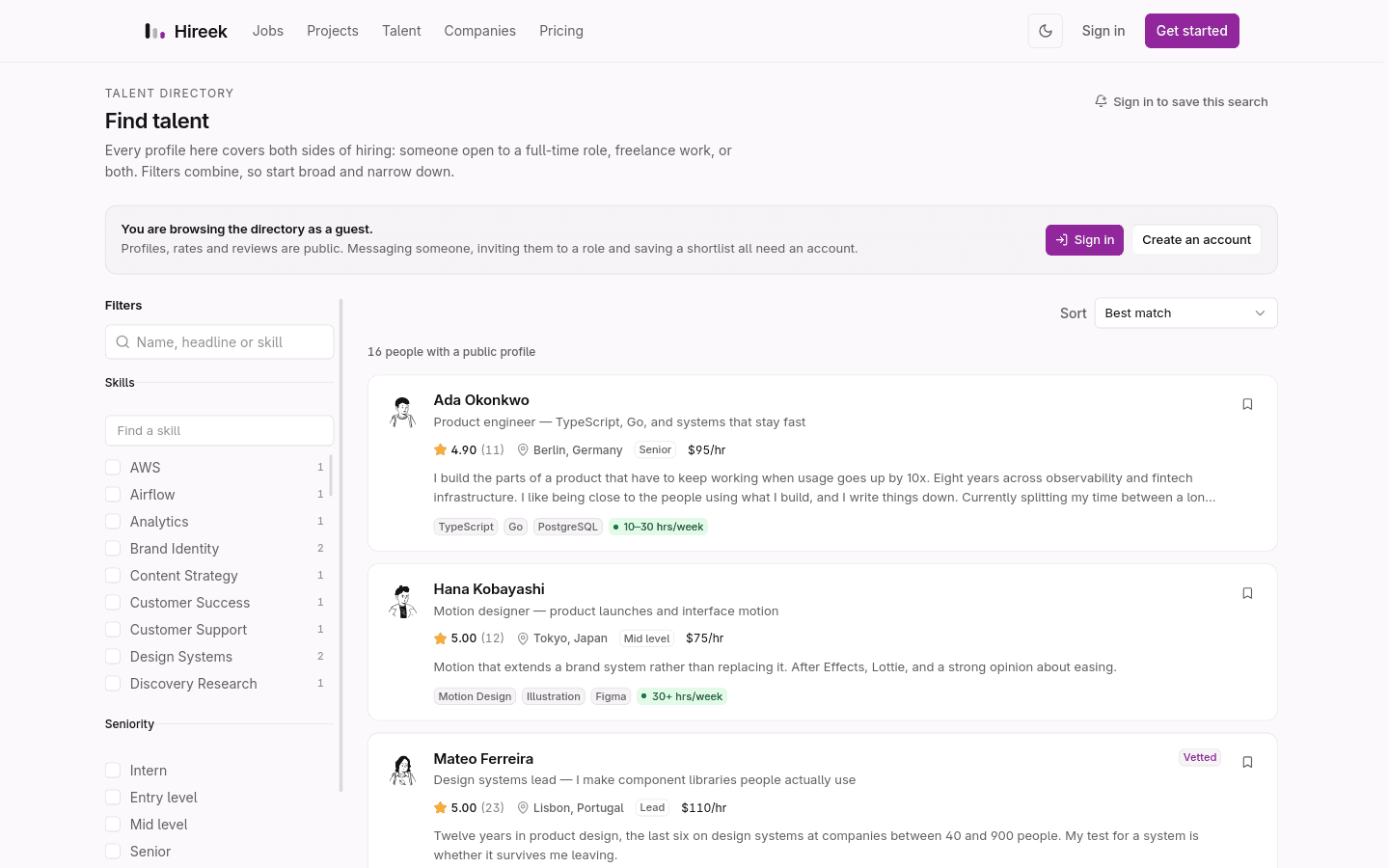Open Mateo Ferreira's profile name
The height and width of the screenshot is (868, 1389).
point(483,759)
